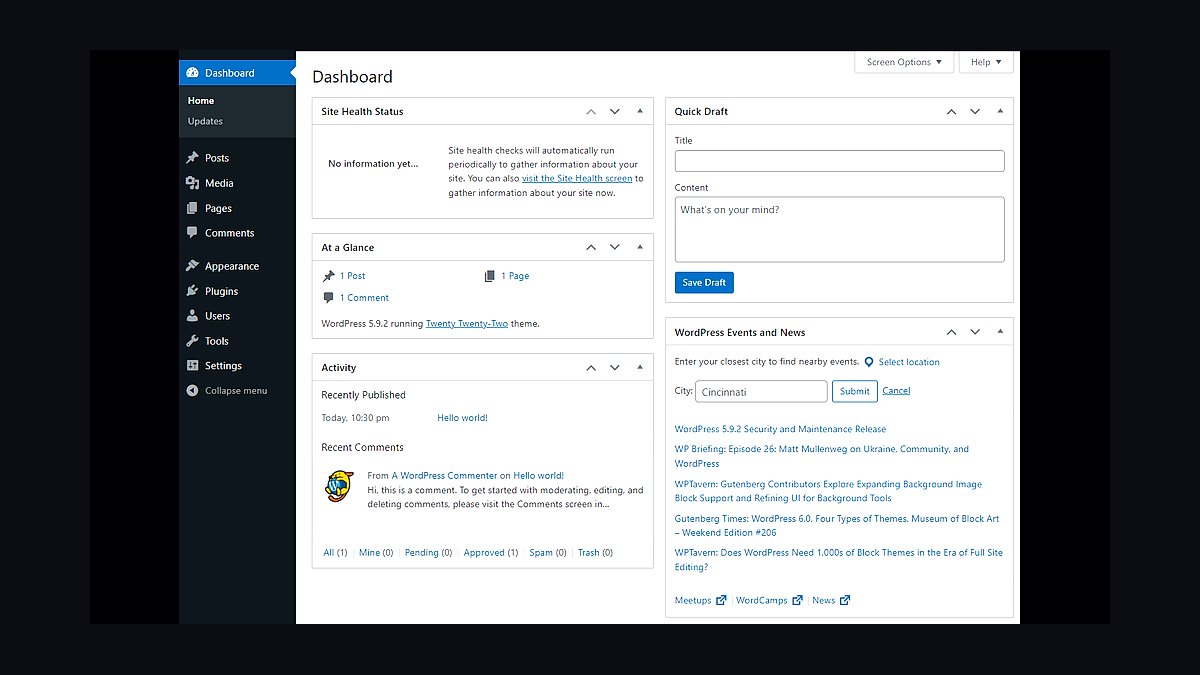
Task: Open visit the Site Health screen link
Action: pos(577,178)
